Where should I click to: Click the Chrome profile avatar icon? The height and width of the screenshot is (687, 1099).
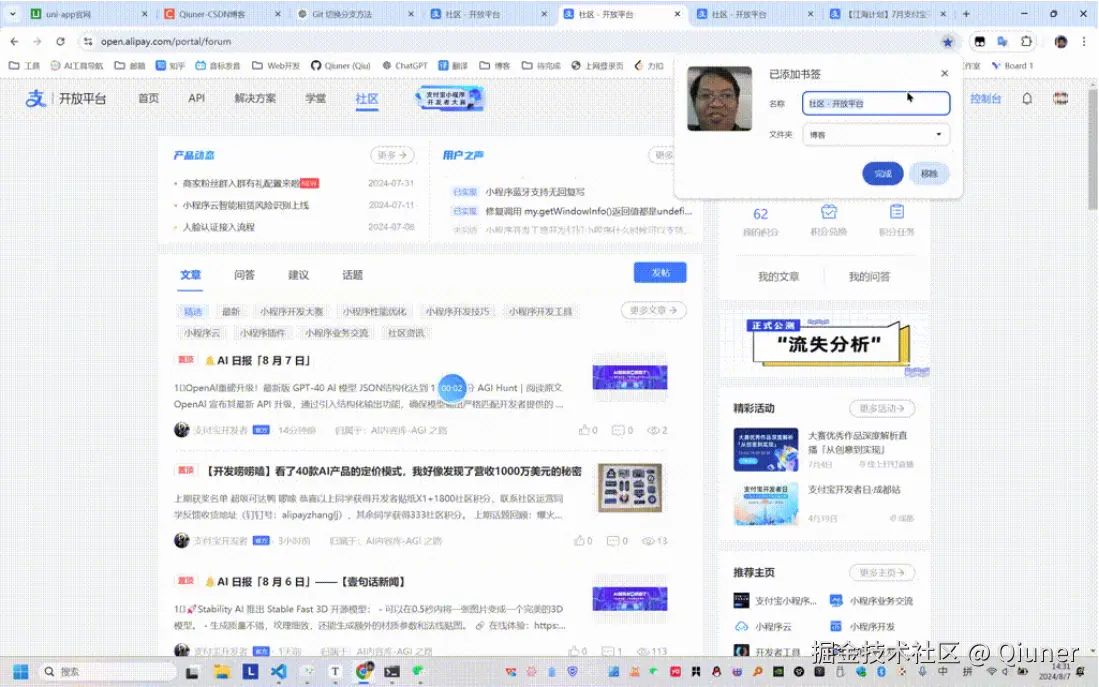(1061, 42)
